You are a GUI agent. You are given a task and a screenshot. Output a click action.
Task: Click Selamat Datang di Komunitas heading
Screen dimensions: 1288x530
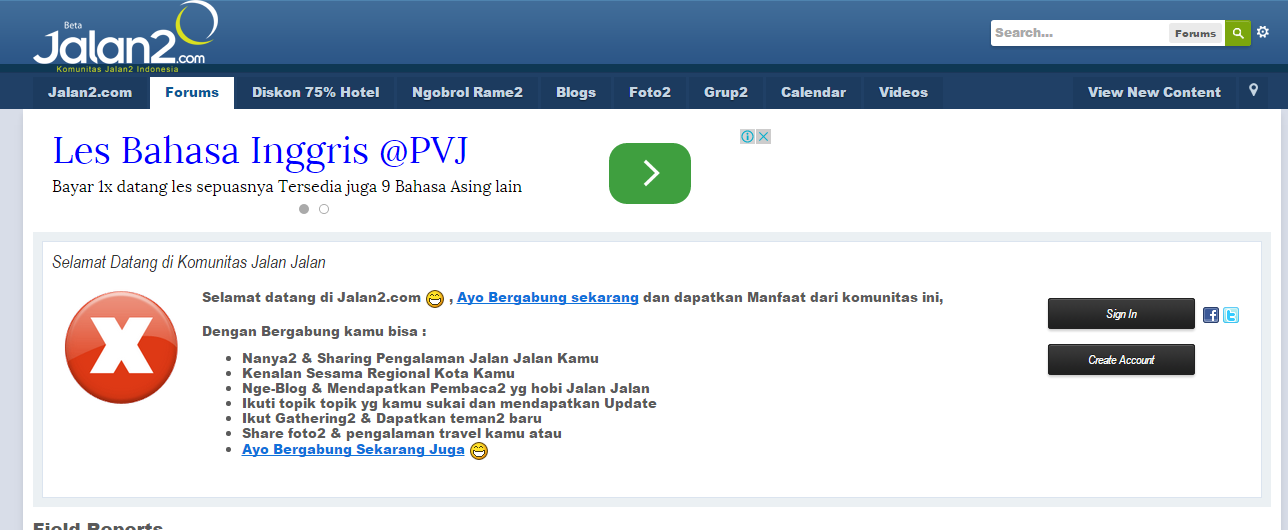(189, 263)
